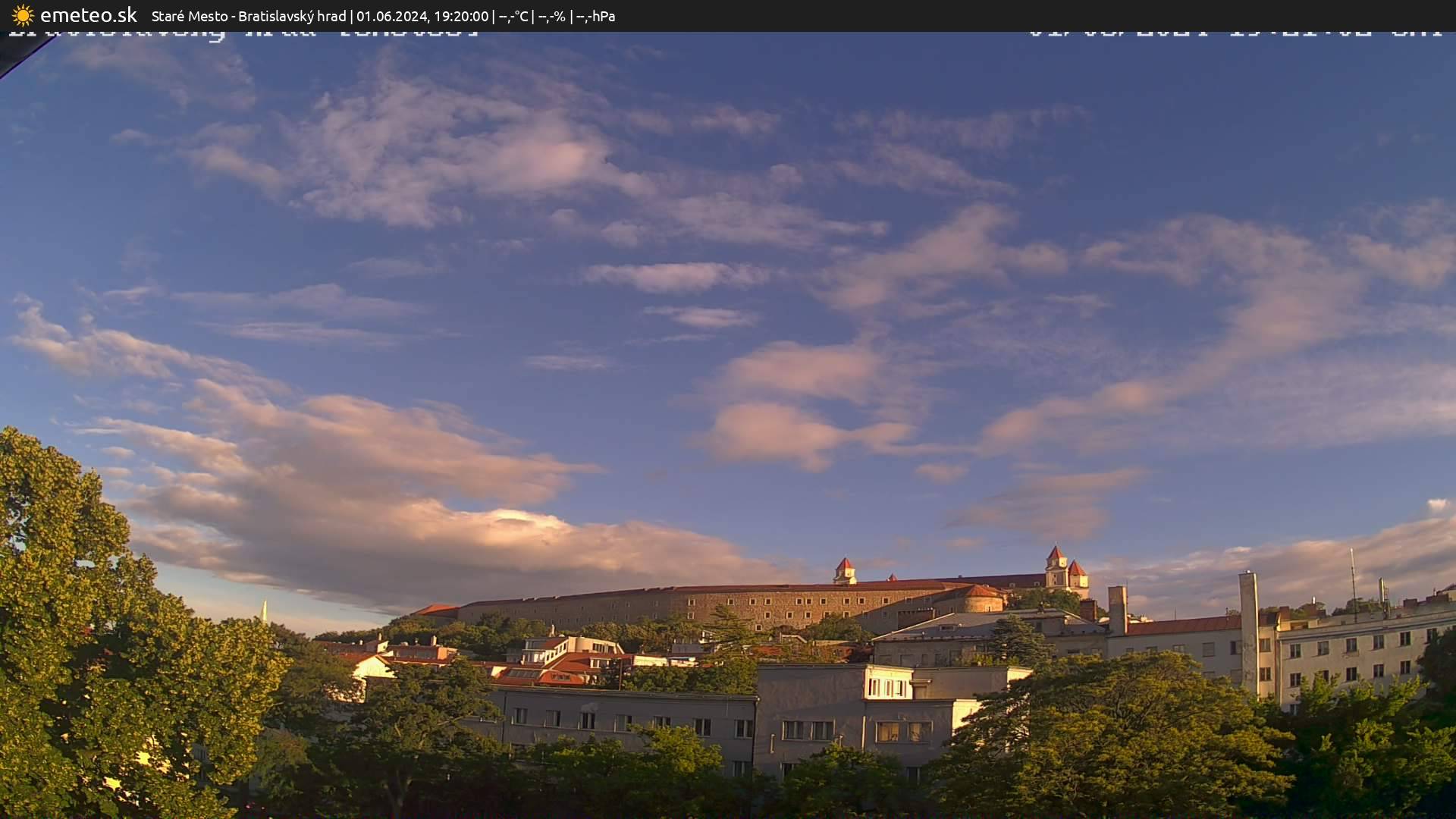
Task: Click the Bratislavský hrad camera title
Action: [x=292, y=16]
